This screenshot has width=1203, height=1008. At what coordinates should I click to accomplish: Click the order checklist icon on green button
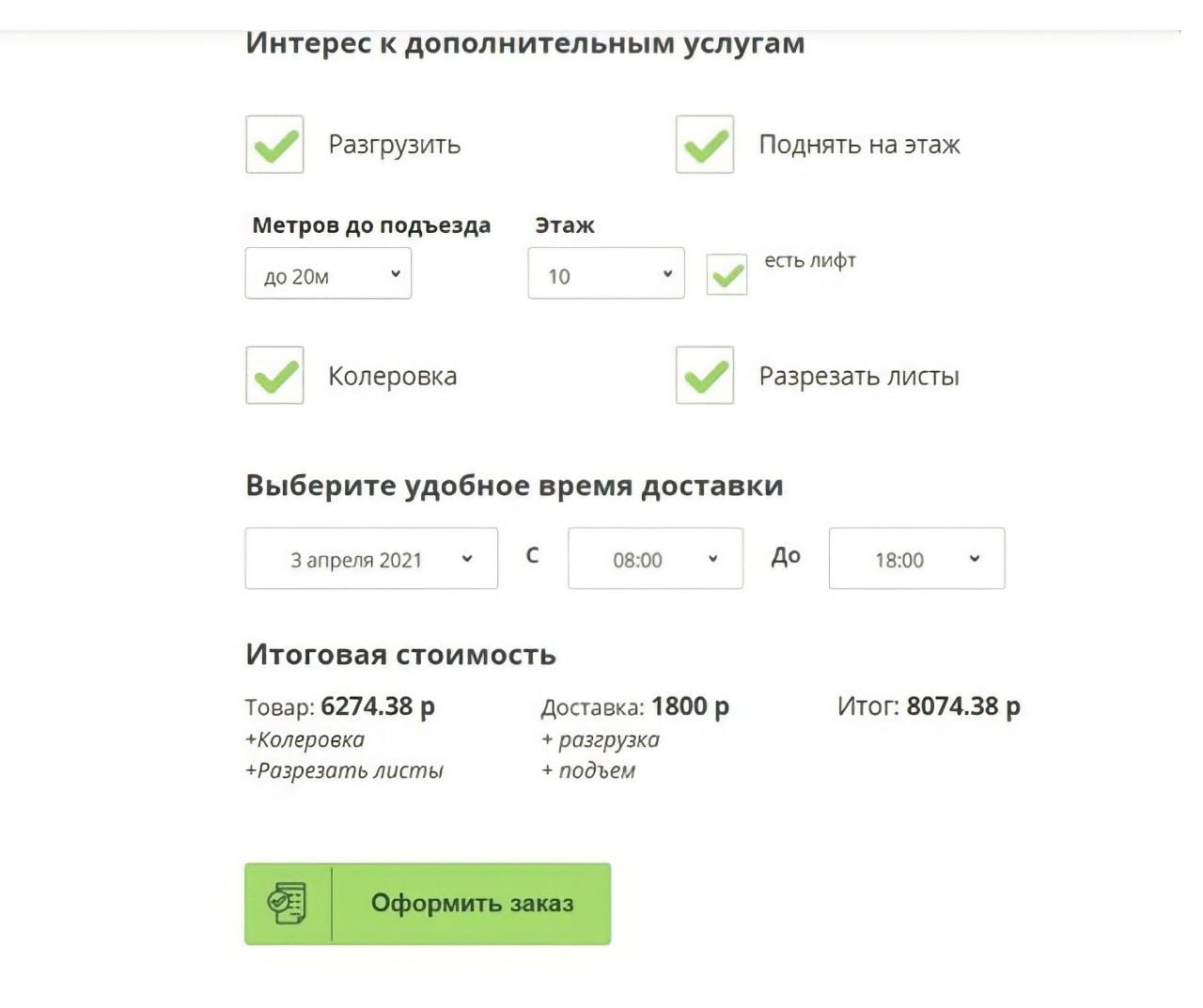(287, 903)
